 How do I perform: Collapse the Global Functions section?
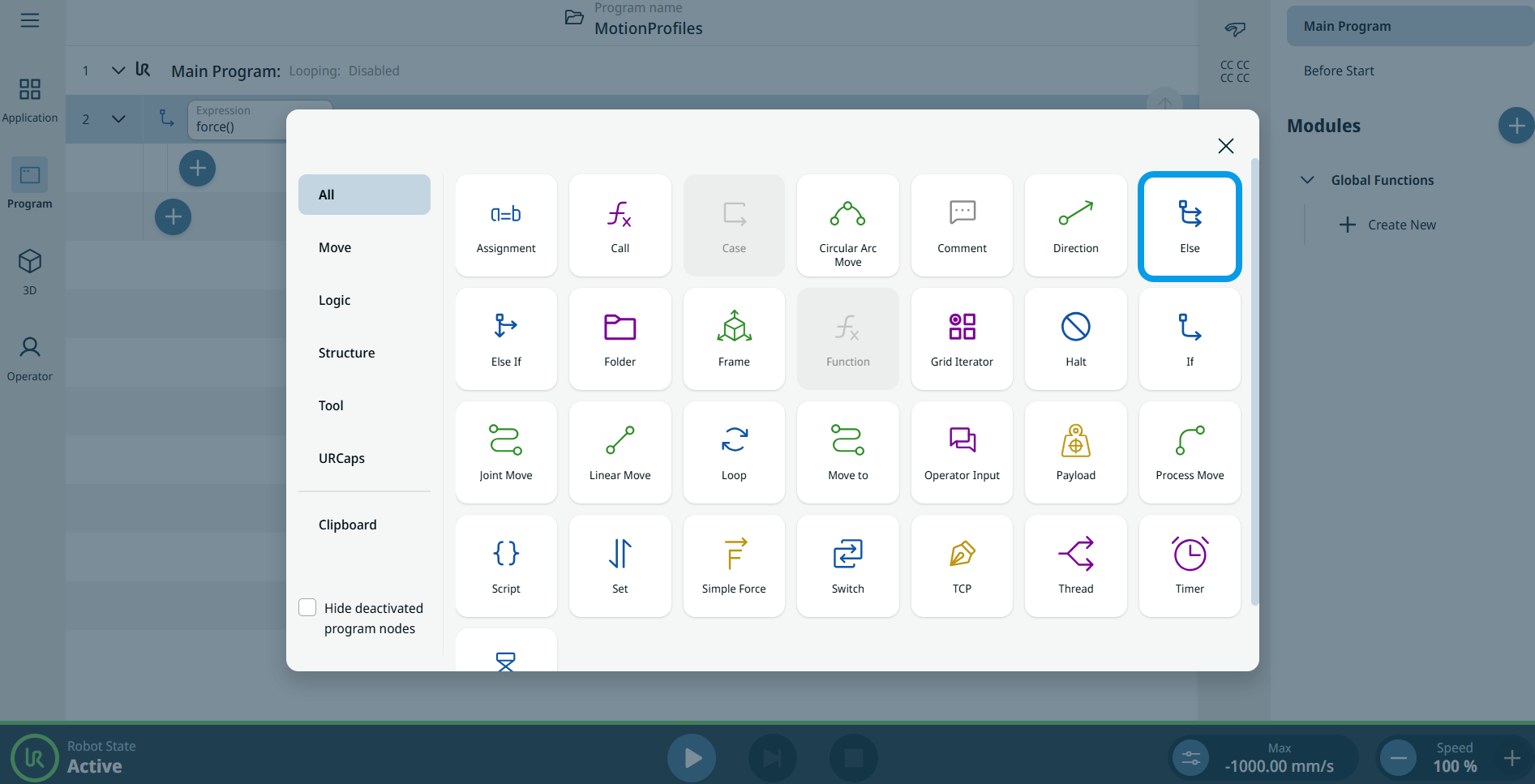1307,180
